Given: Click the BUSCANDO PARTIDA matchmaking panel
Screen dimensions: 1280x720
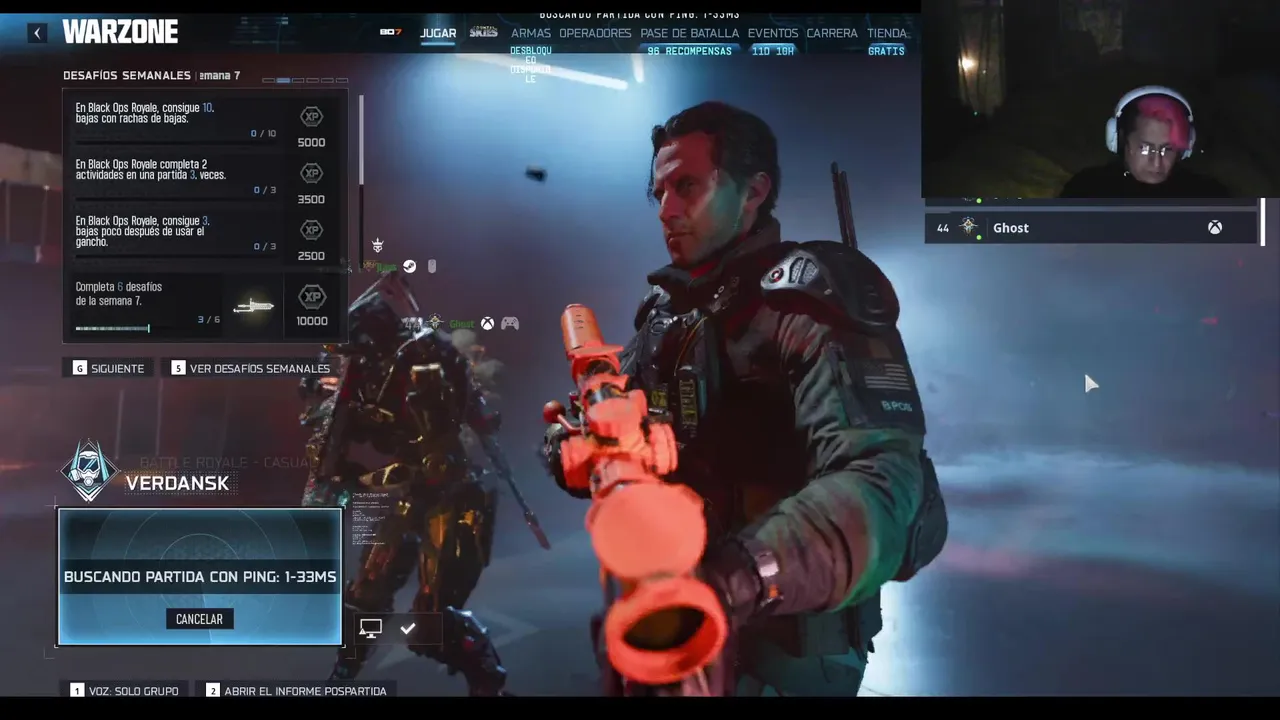Looking at the screenshot, I should (x=200, y=577).
